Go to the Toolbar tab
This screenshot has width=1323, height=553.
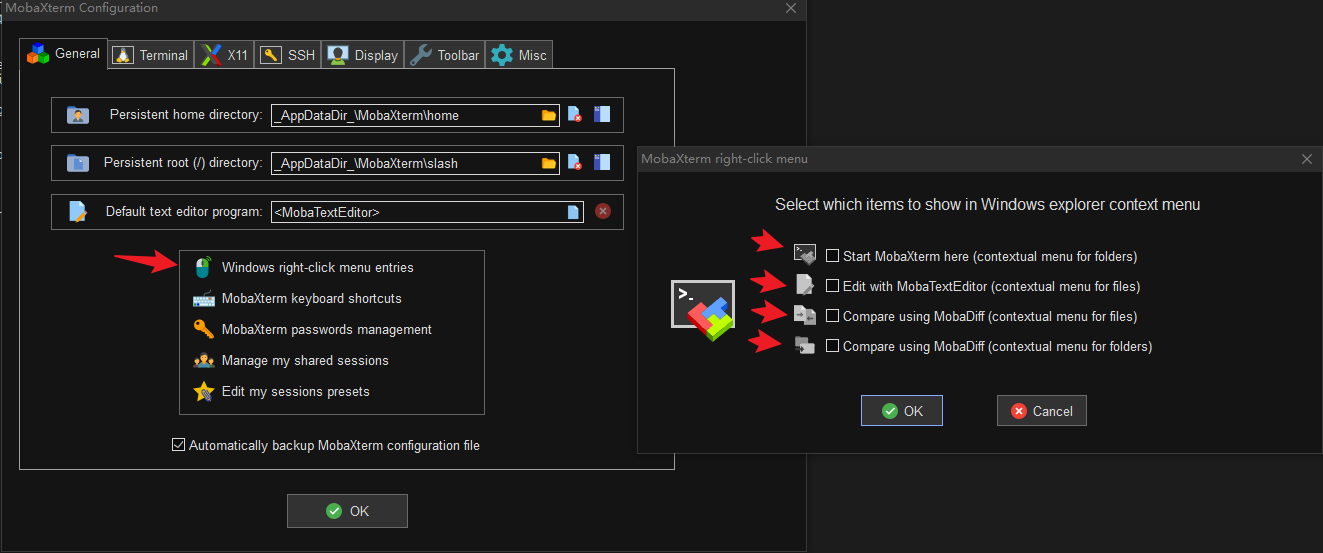445,55
